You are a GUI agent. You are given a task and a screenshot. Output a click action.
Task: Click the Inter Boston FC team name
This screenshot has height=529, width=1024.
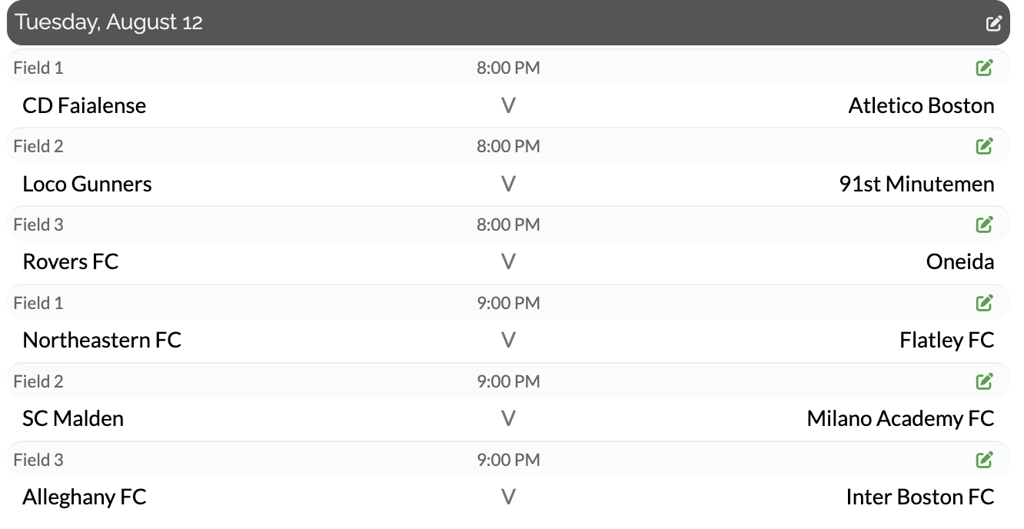(x=920, y=497)
